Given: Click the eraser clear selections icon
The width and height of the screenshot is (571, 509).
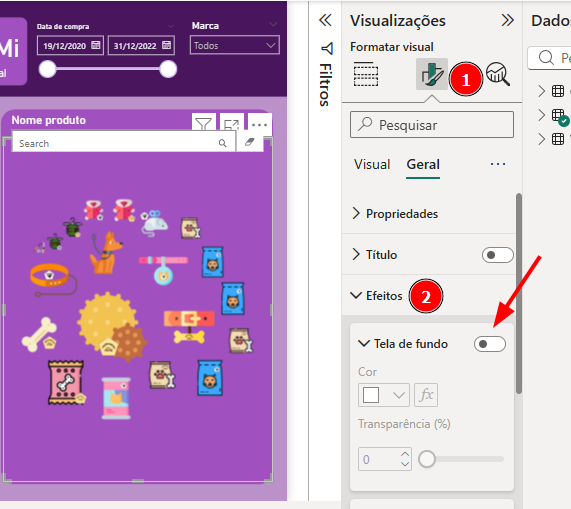Looking at the screenshot, I should 250,142.
